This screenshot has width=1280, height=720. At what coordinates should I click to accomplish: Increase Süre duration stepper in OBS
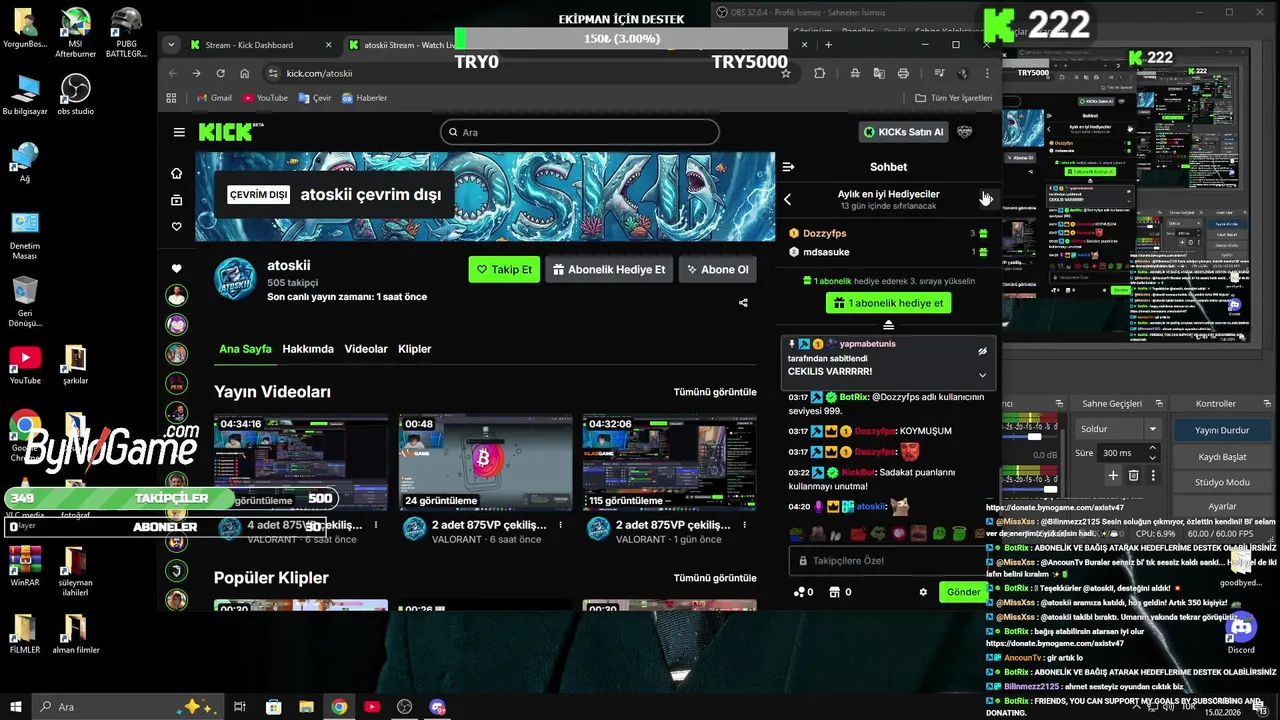(x=1151, y=449)
